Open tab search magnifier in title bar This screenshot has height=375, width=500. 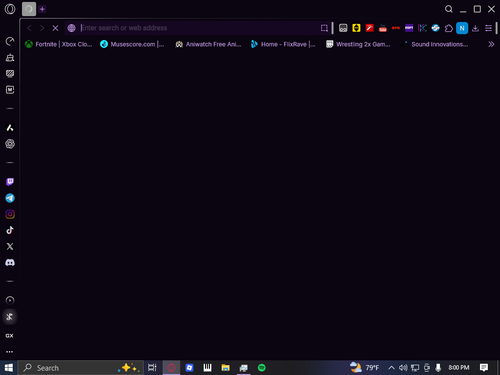pos(449,9)
